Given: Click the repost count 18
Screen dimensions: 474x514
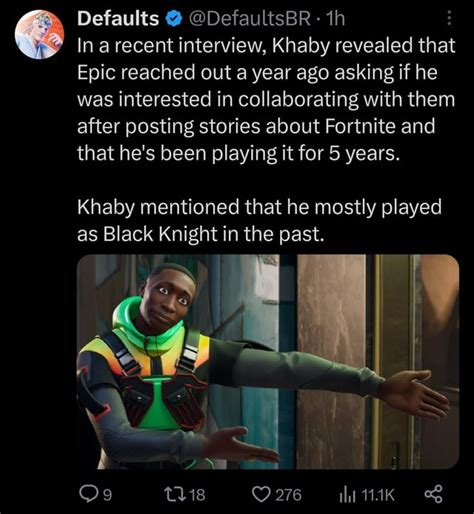Looking at the screenshot, I should click(x=198, y=495).
